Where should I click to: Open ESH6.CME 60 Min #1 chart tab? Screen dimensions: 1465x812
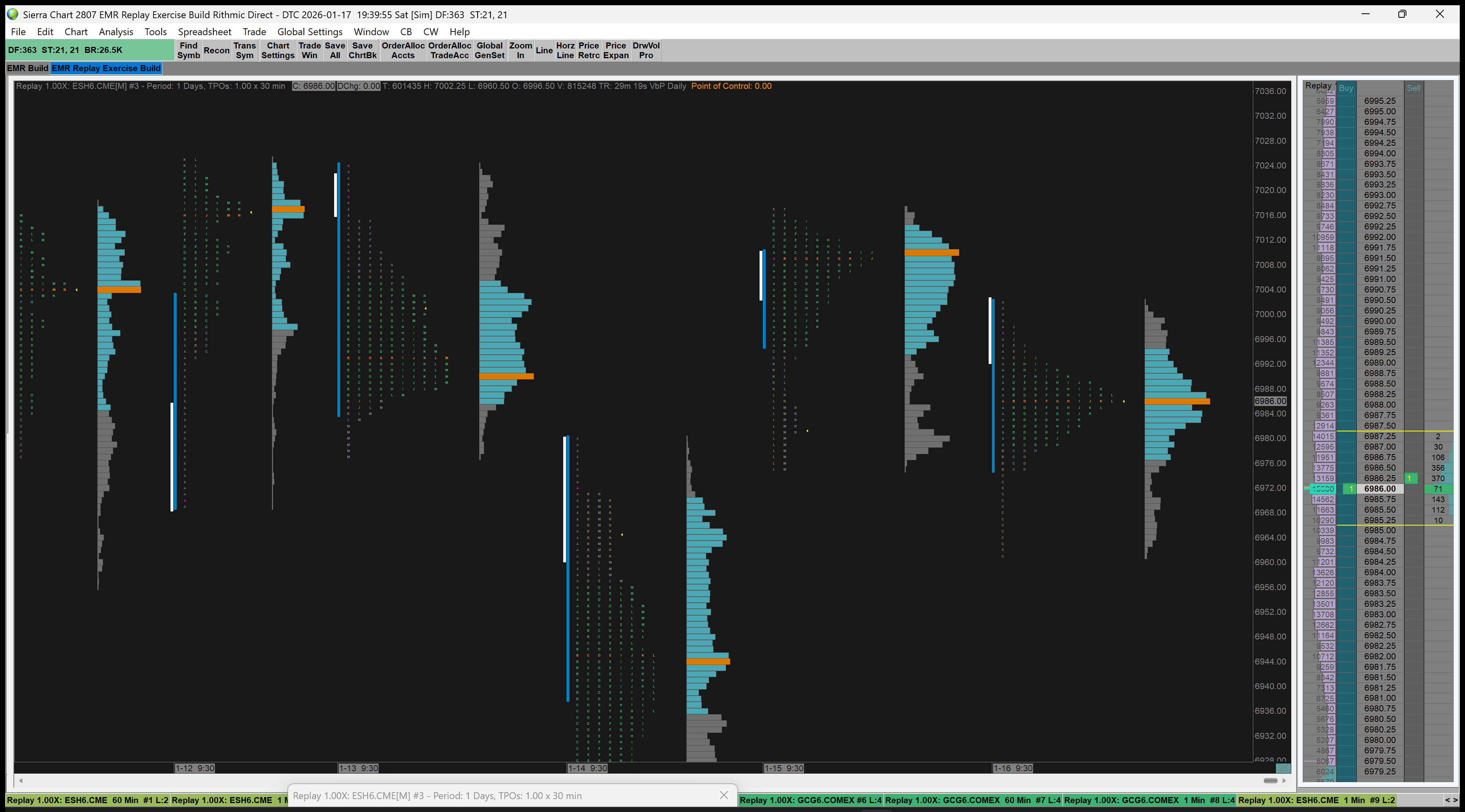pos(88,800)
